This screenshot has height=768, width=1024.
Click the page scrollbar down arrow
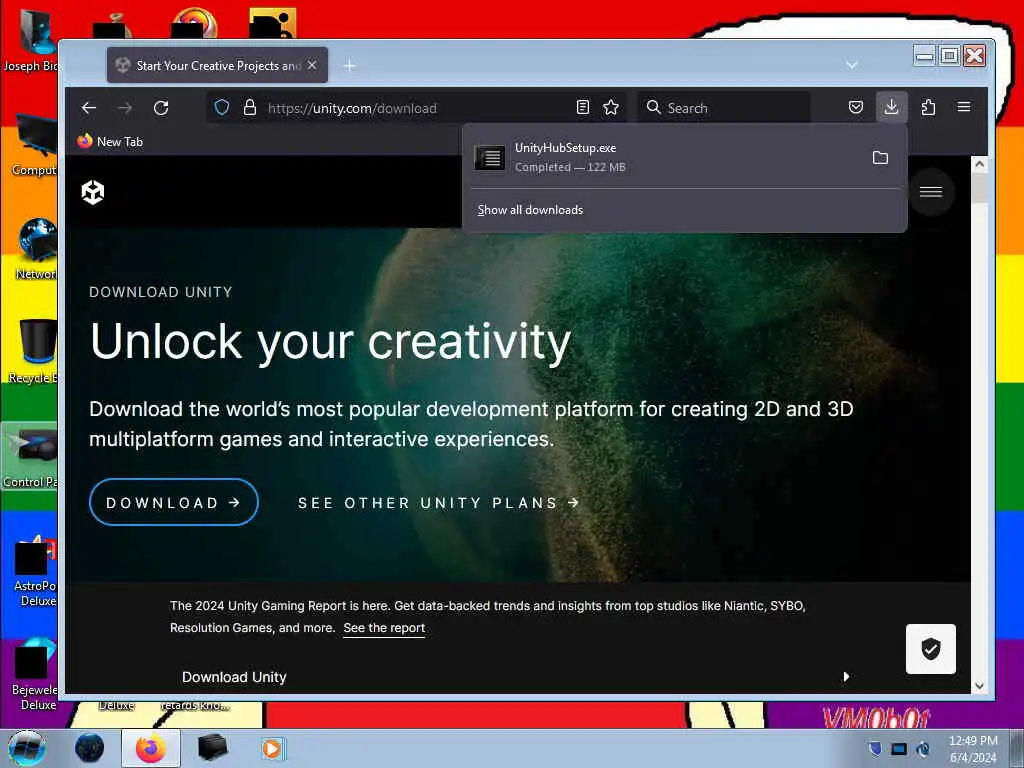pos(979,686)
